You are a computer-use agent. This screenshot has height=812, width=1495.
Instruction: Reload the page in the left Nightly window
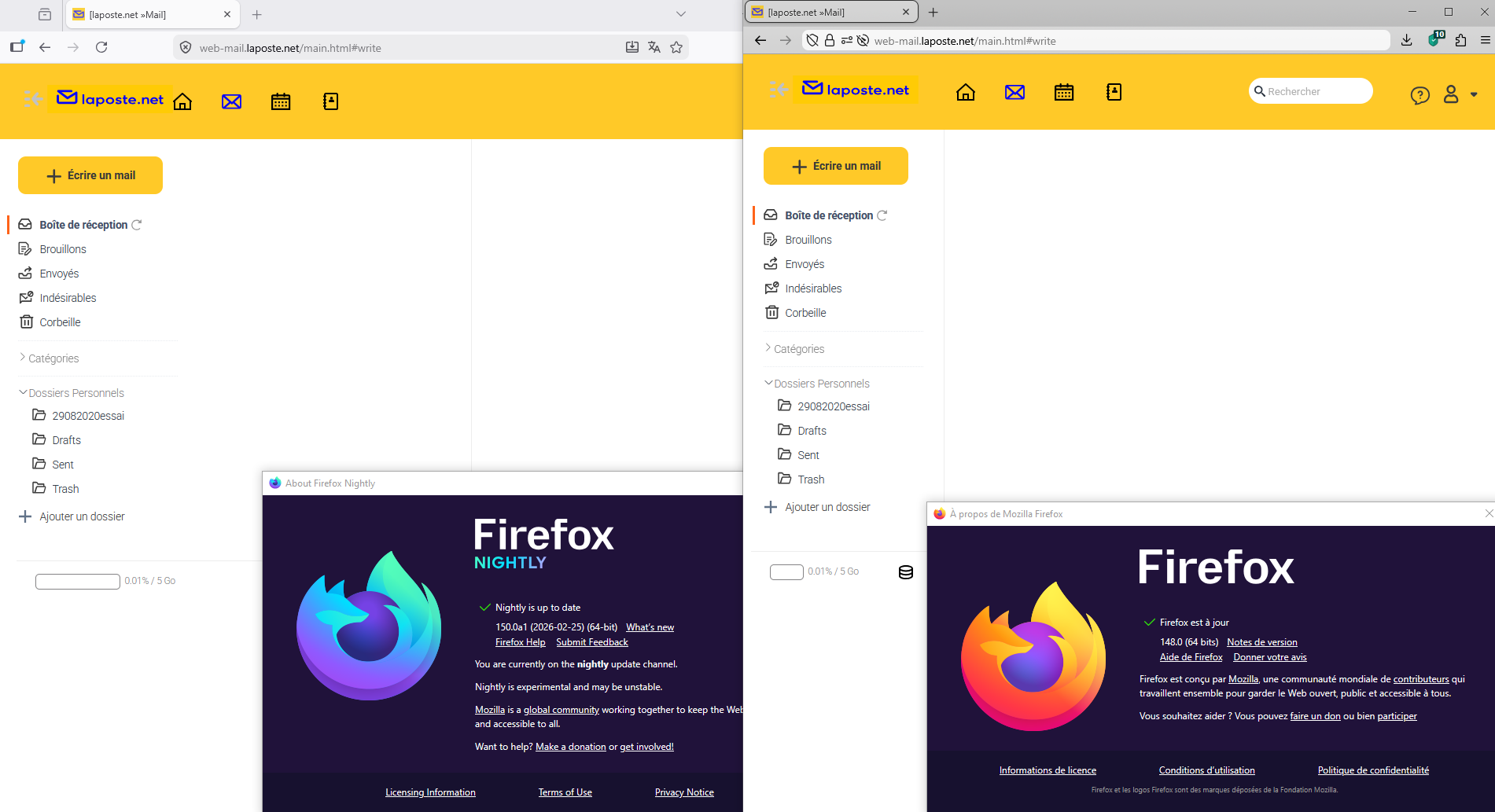tap(101, 47)
